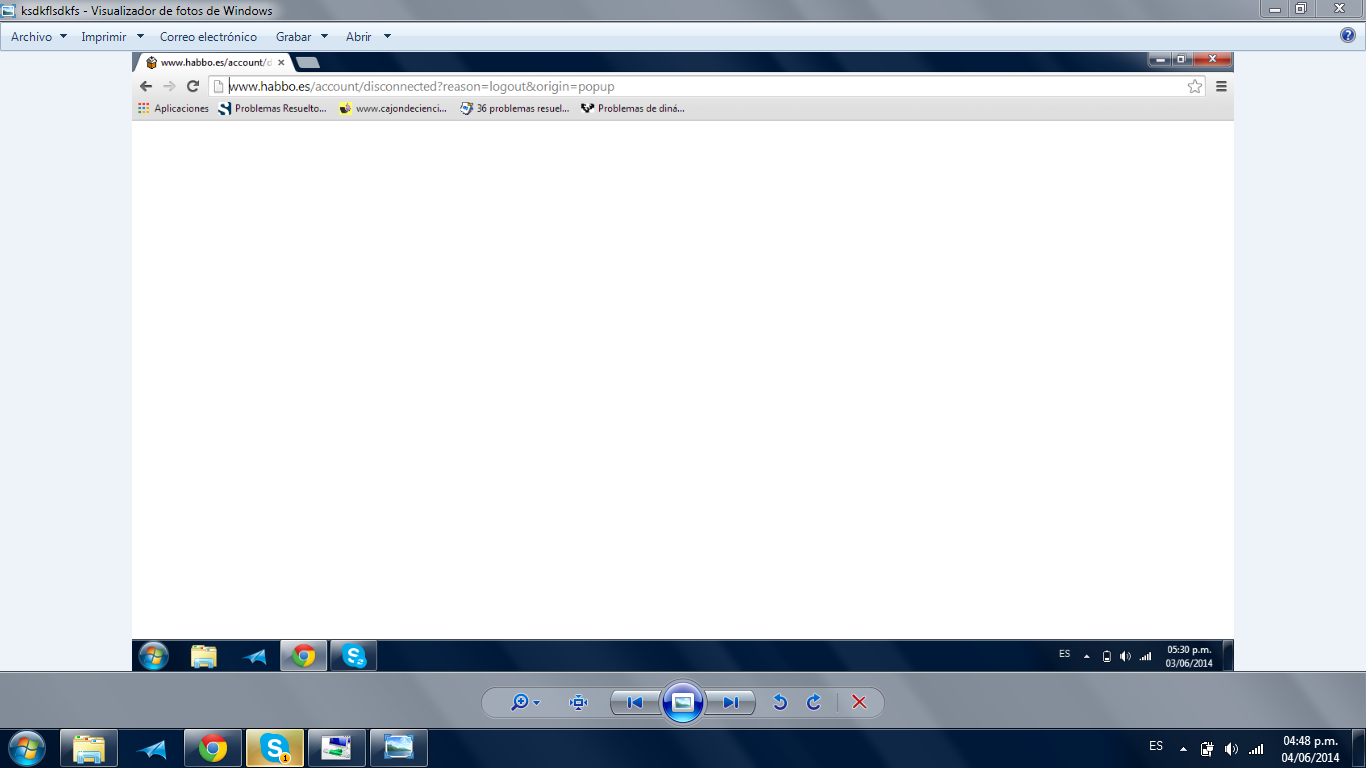Open Skype from the bottom taskbar

(x=275, y=748)
